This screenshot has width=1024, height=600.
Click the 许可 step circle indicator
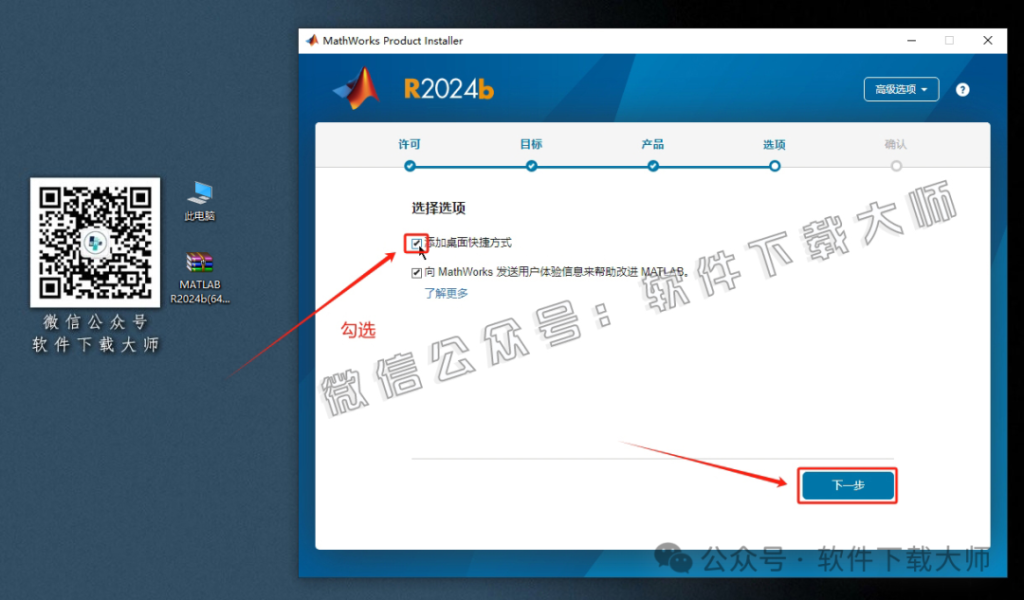[x=409, y=166]
